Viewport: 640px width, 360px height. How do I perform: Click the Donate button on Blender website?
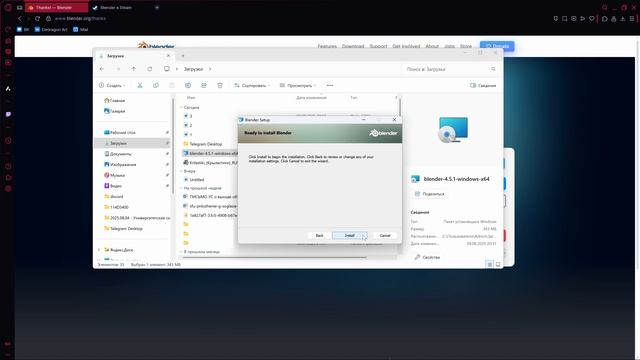497,46
